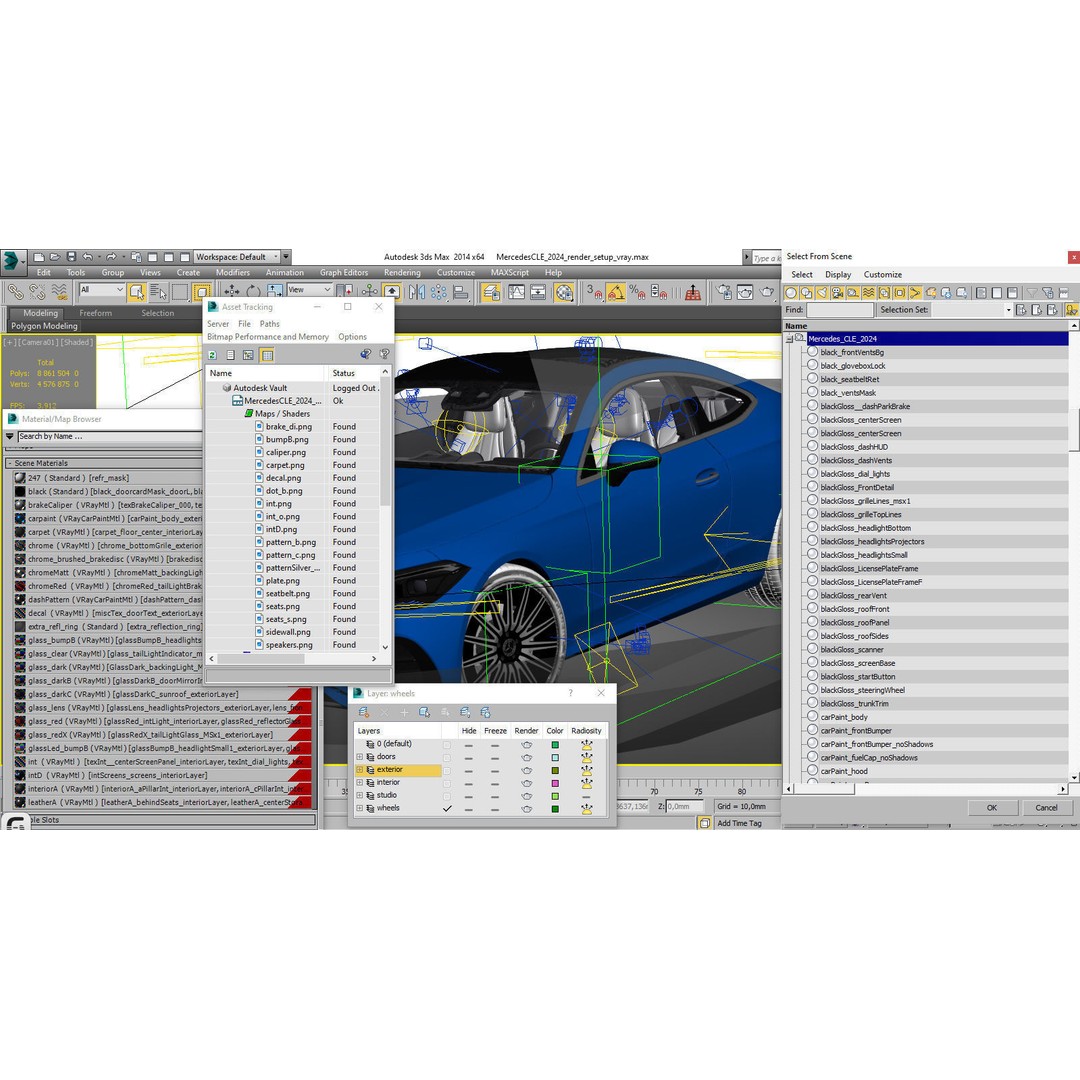Click the Mirror tool icon
1080x1080 pixels.
coord(416,292)
